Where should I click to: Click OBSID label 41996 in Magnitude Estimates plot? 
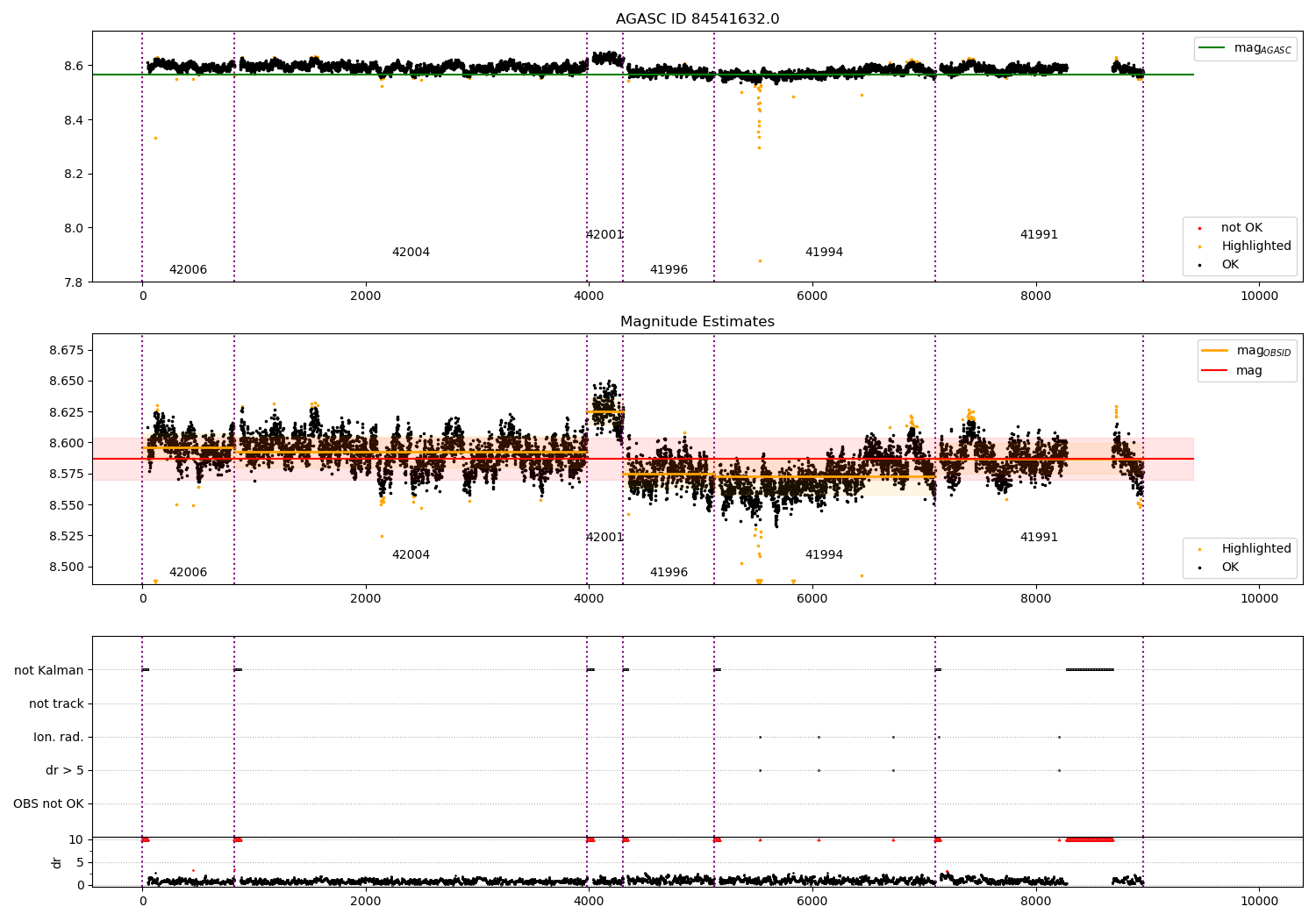[x=669, y=573]
